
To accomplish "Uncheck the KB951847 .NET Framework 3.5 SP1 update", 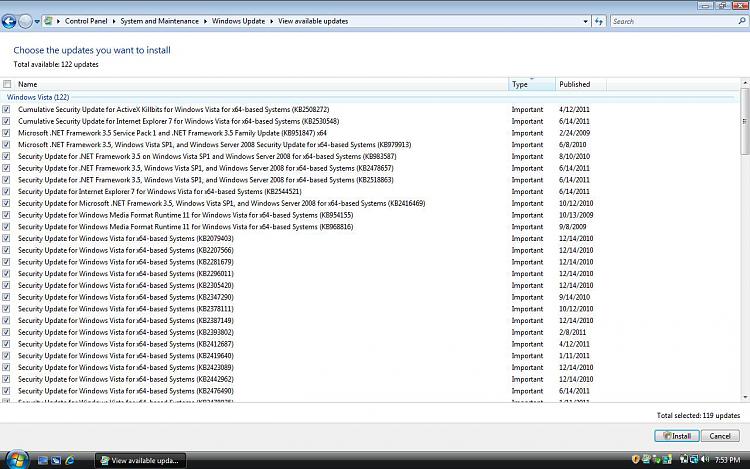I will [x=6, y=133].
